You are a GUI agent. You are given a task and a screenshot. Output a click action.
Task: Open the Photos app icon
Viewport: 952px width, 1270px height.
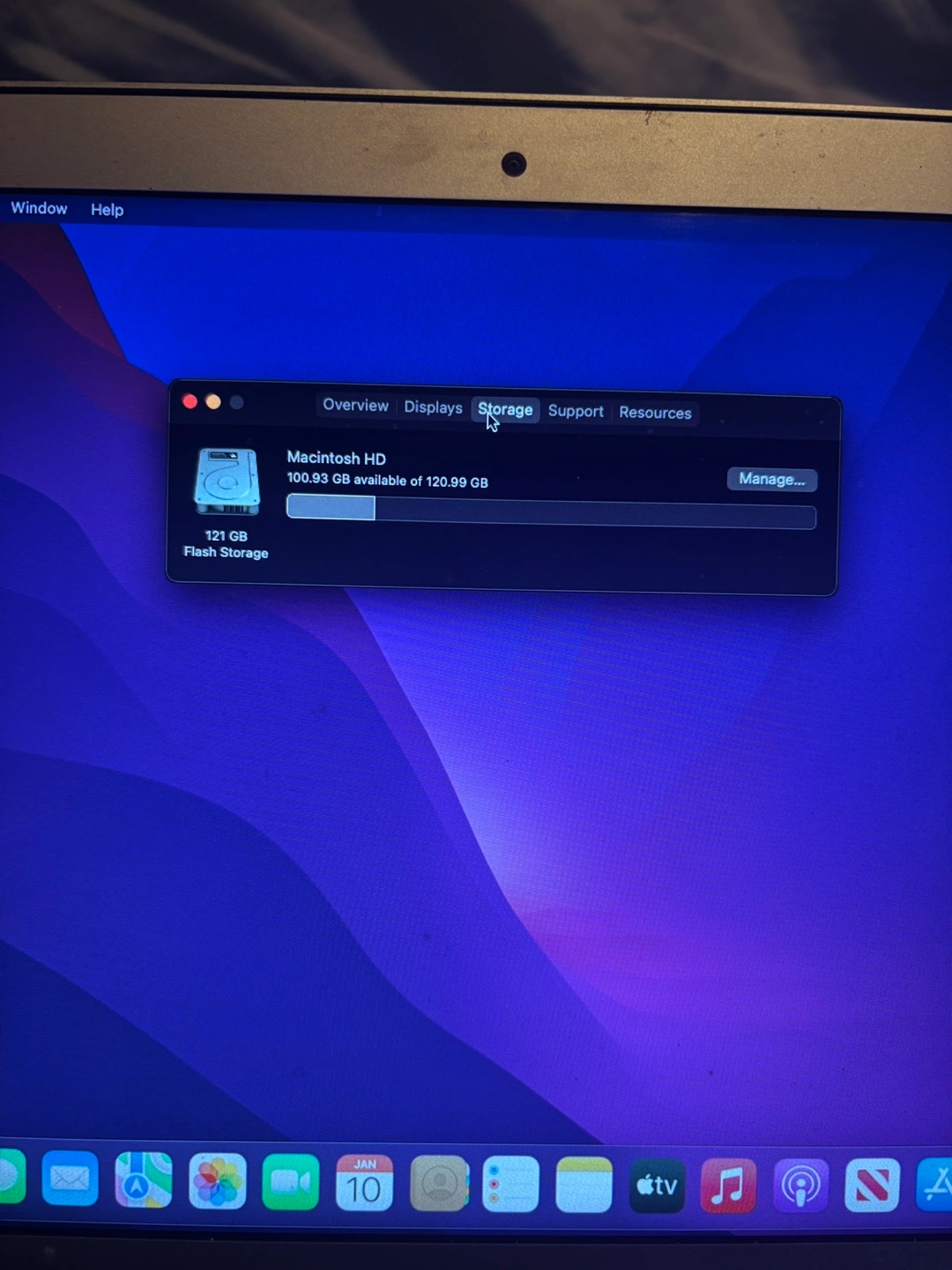coord(217,1181)
